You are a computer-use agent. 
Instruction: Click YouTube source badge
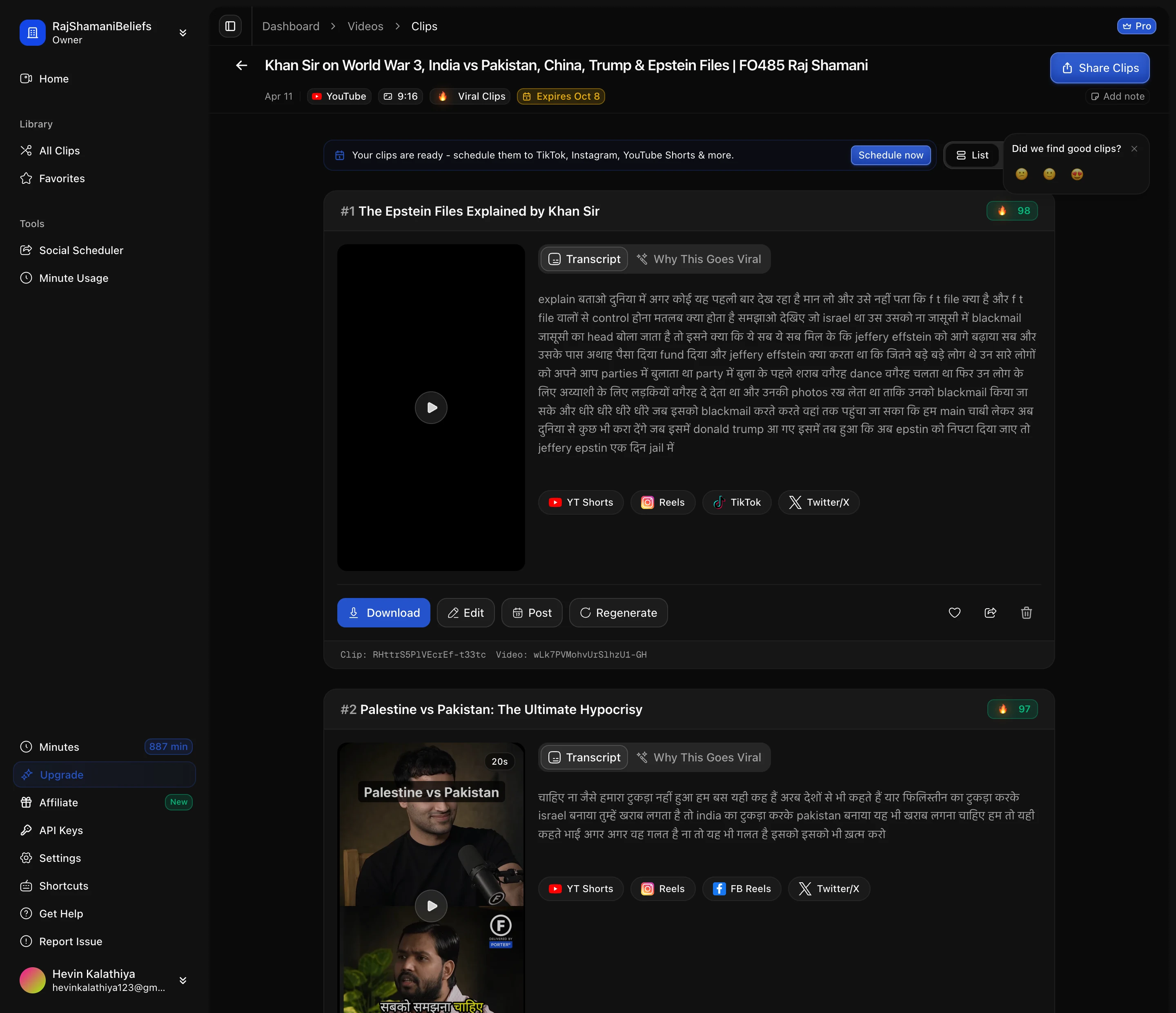coord(339,96)
